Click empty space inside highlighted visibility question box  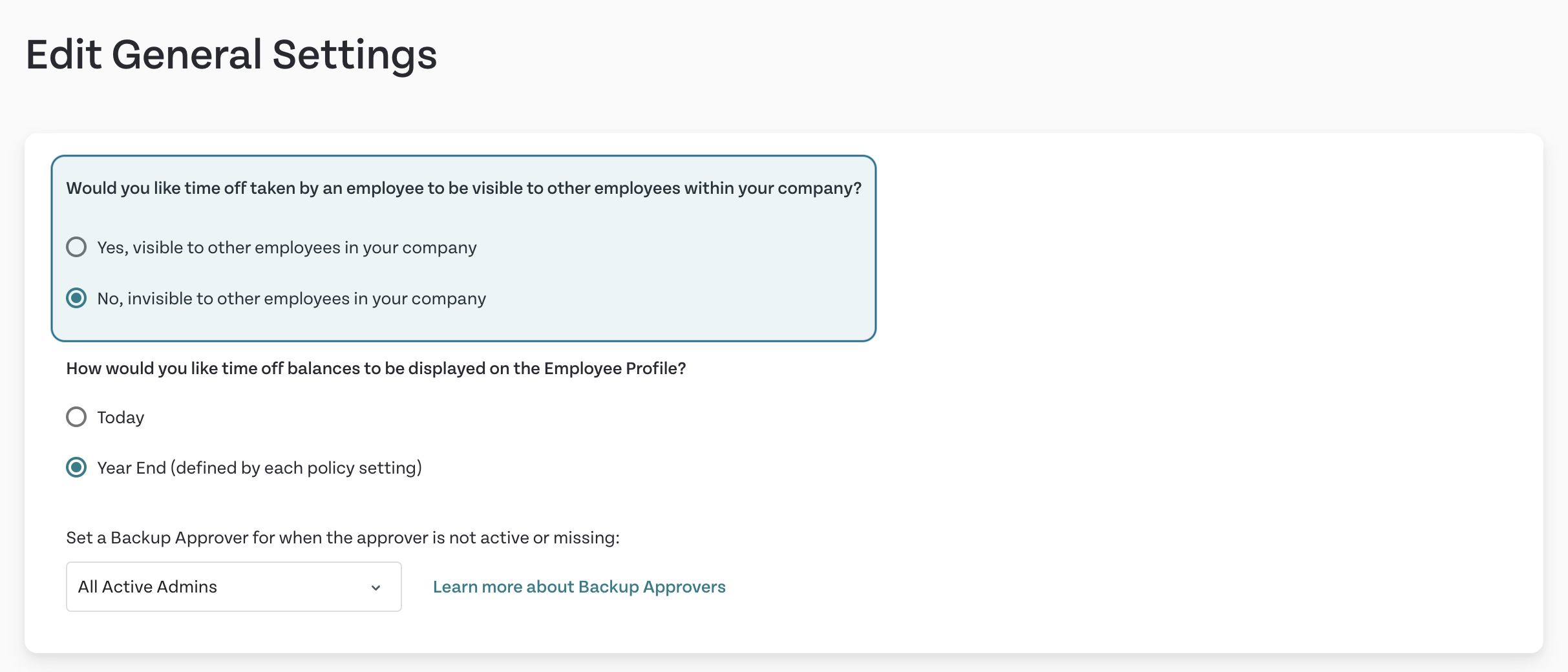679,271
